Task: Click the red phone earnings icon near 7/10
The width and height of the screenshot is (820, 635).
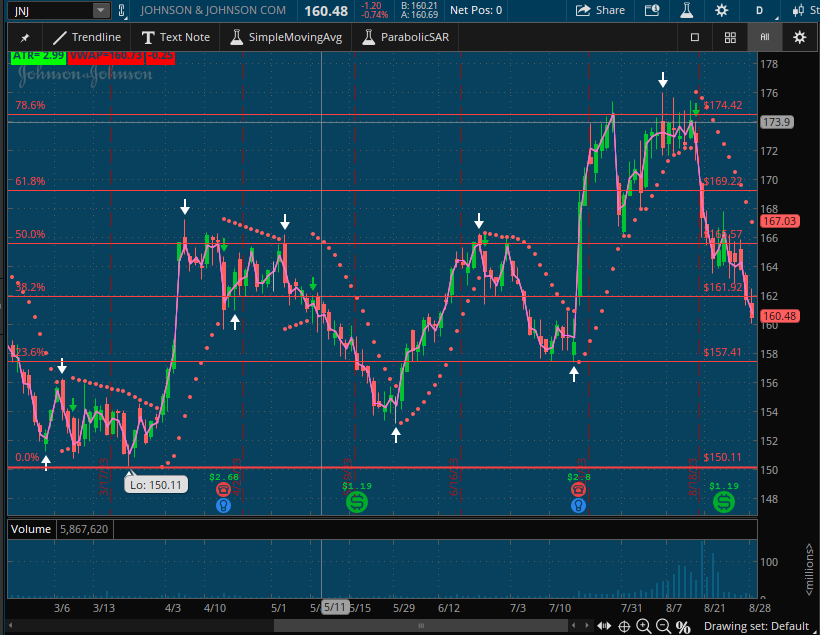Action: [578, 490]
